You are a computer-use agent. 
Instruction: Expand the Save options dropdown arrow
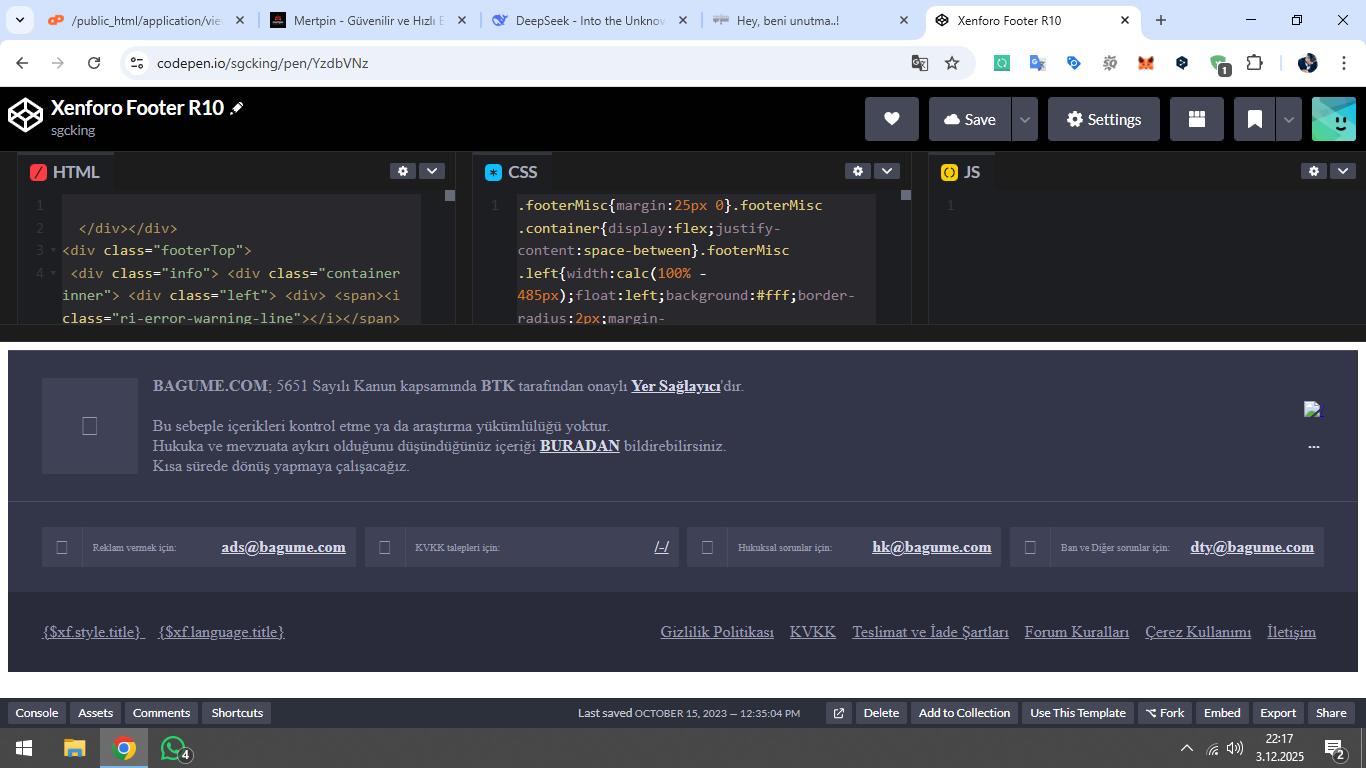tap(1024, 119)
